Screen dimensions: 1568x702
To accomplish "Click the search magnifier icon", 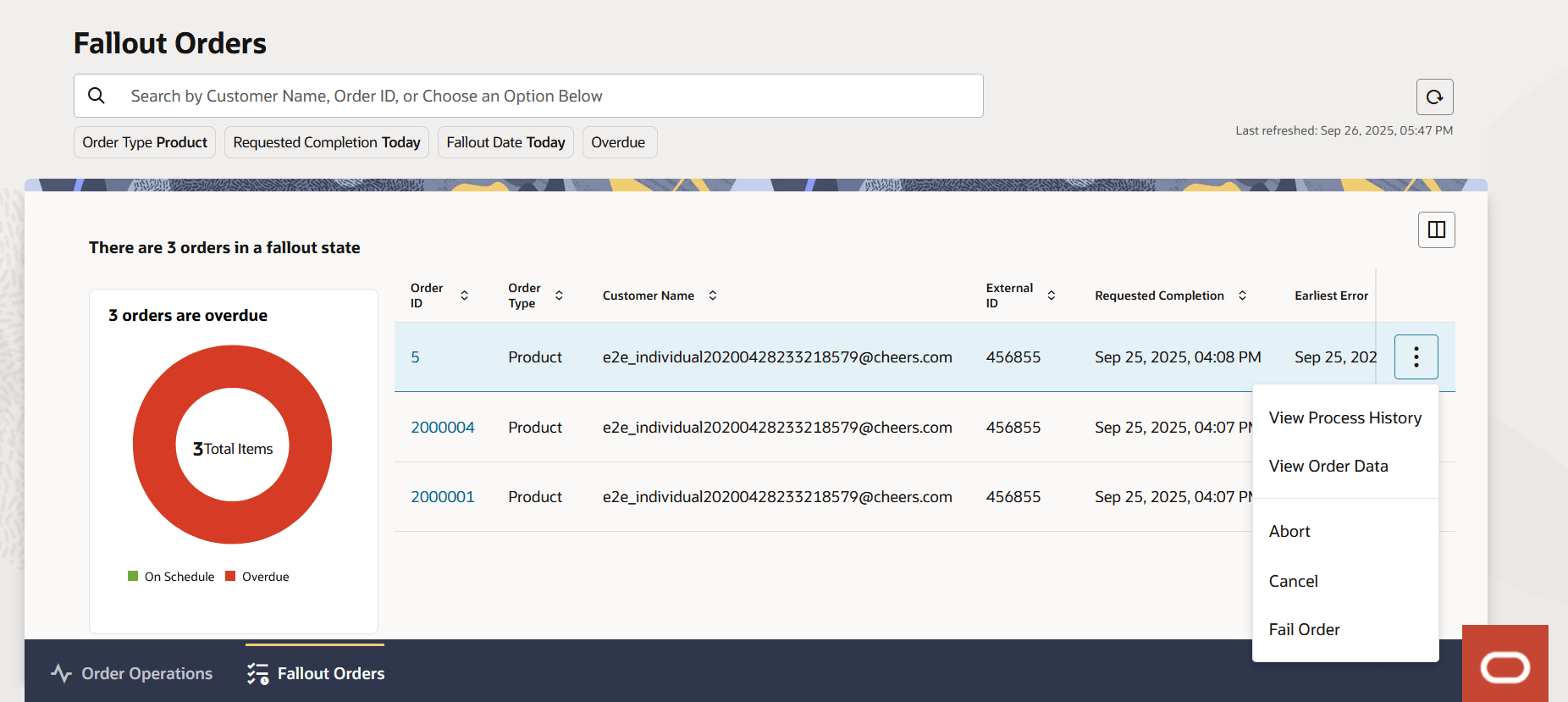I will [97, 96].
